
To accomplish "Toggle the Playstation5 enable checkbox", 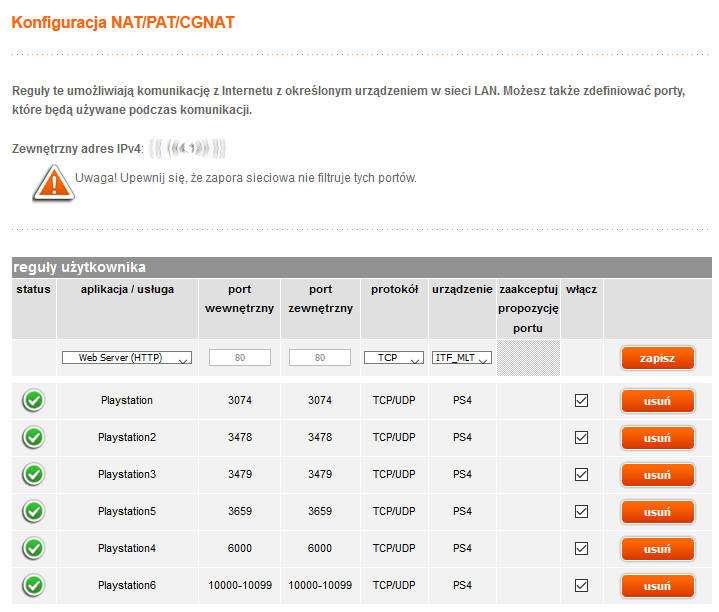I will [x=581, y=511].
